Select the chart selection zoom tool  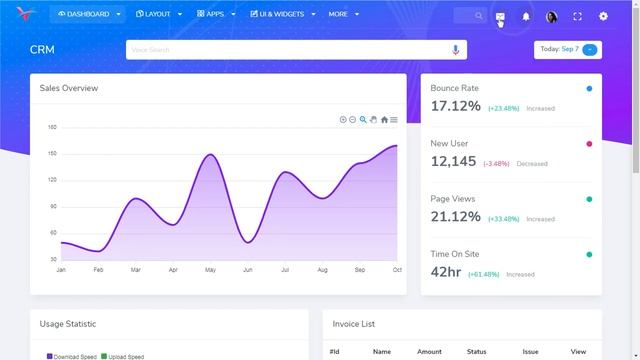(363, 120)
